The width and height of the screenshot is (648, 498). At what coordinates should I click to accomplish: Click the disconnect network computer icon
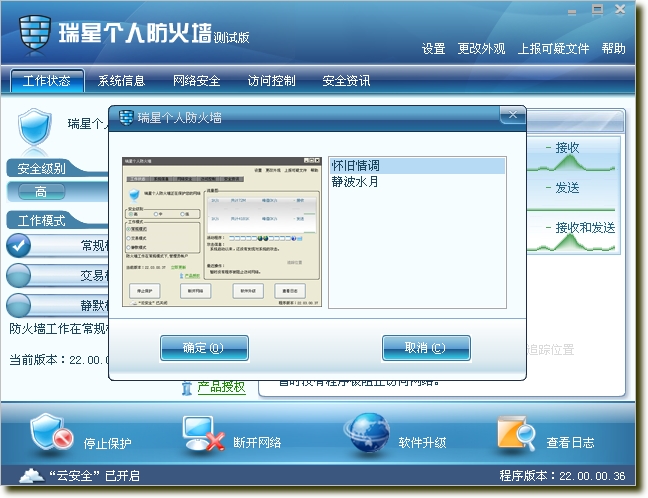pos(204,433)
